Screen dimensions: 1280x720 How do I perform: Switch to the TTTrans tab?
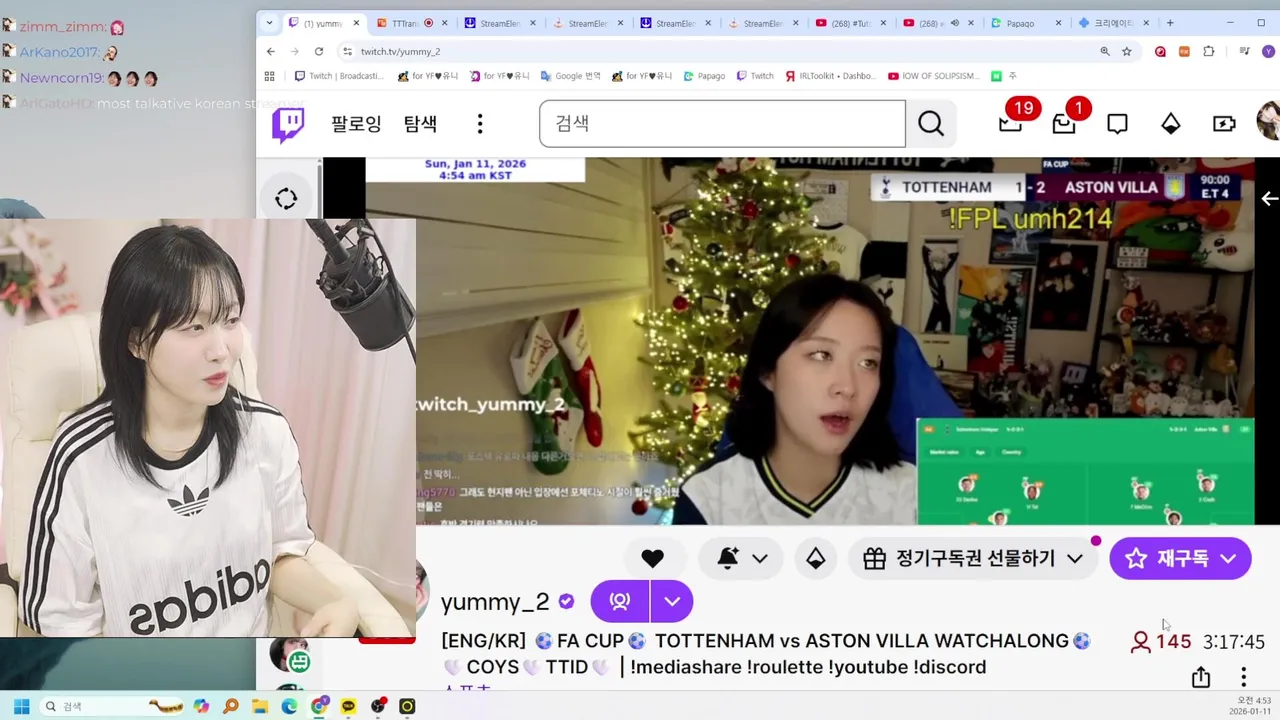412,23
